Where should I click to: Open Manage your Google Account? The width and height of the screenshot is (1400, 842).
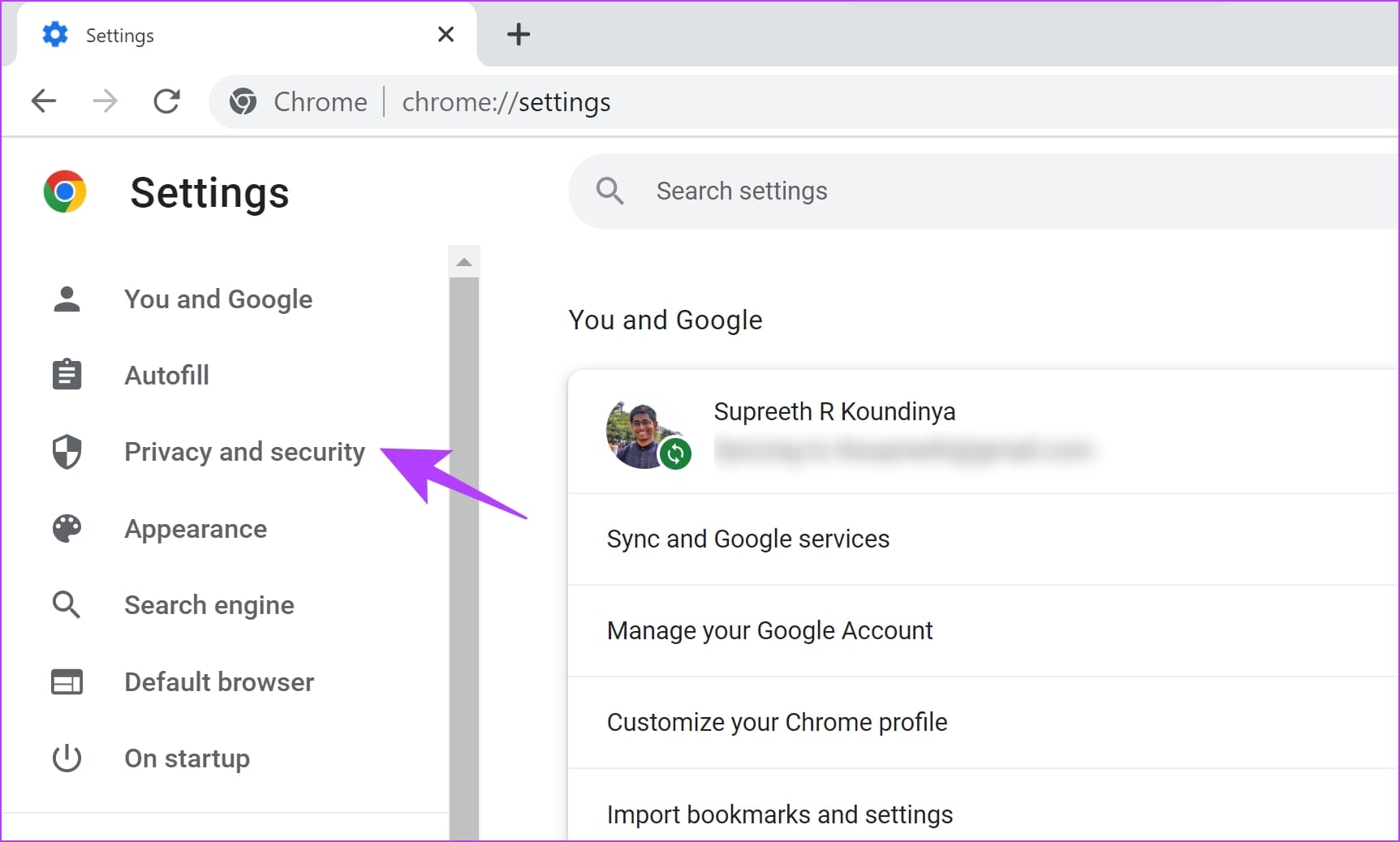[769, 631]
